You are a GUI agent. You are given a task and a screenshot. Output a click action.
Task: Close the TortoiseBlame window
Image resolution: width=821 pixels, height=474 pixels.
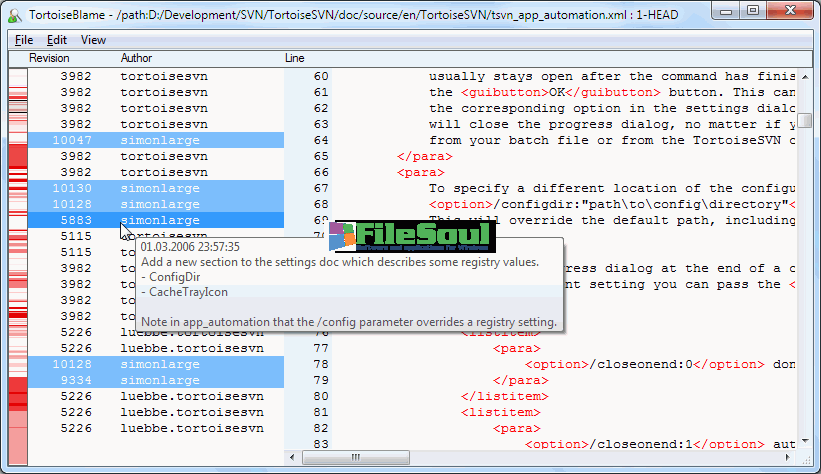(x=791, y=12)
